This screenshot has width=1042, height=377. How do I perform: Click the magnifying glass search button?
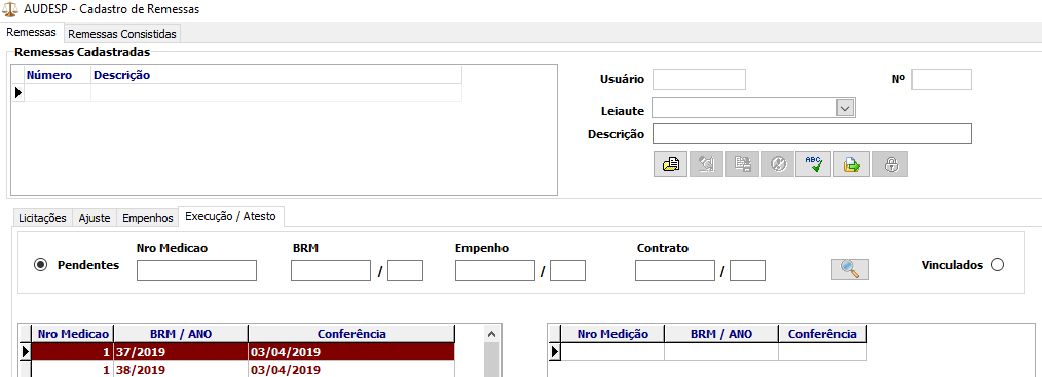pos(850,269)
